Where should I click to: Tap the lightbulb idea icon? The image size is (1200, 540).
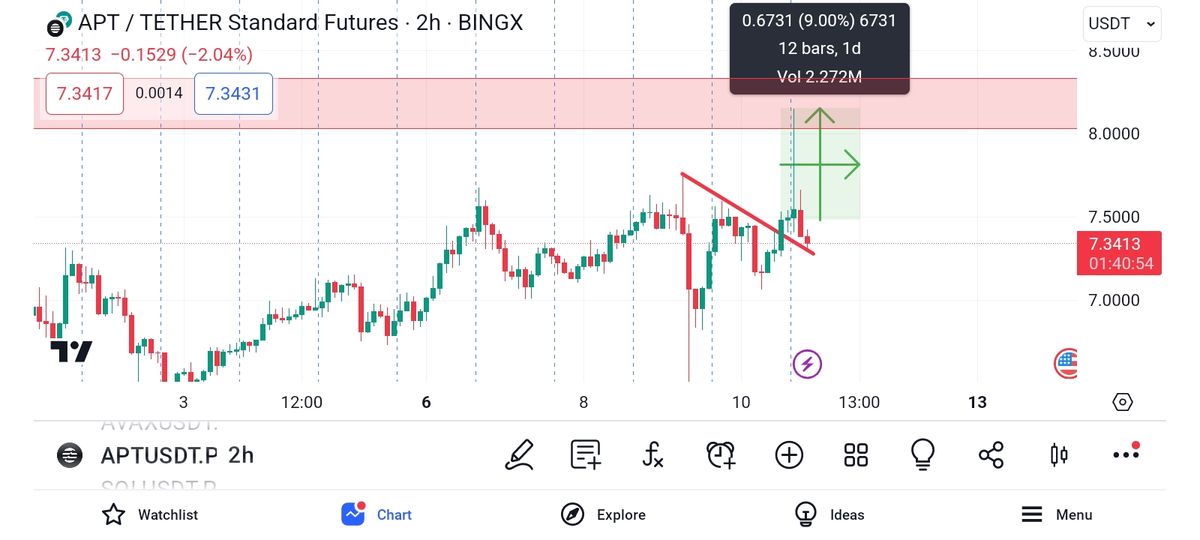pyautogui.click(x=922, y=455)
